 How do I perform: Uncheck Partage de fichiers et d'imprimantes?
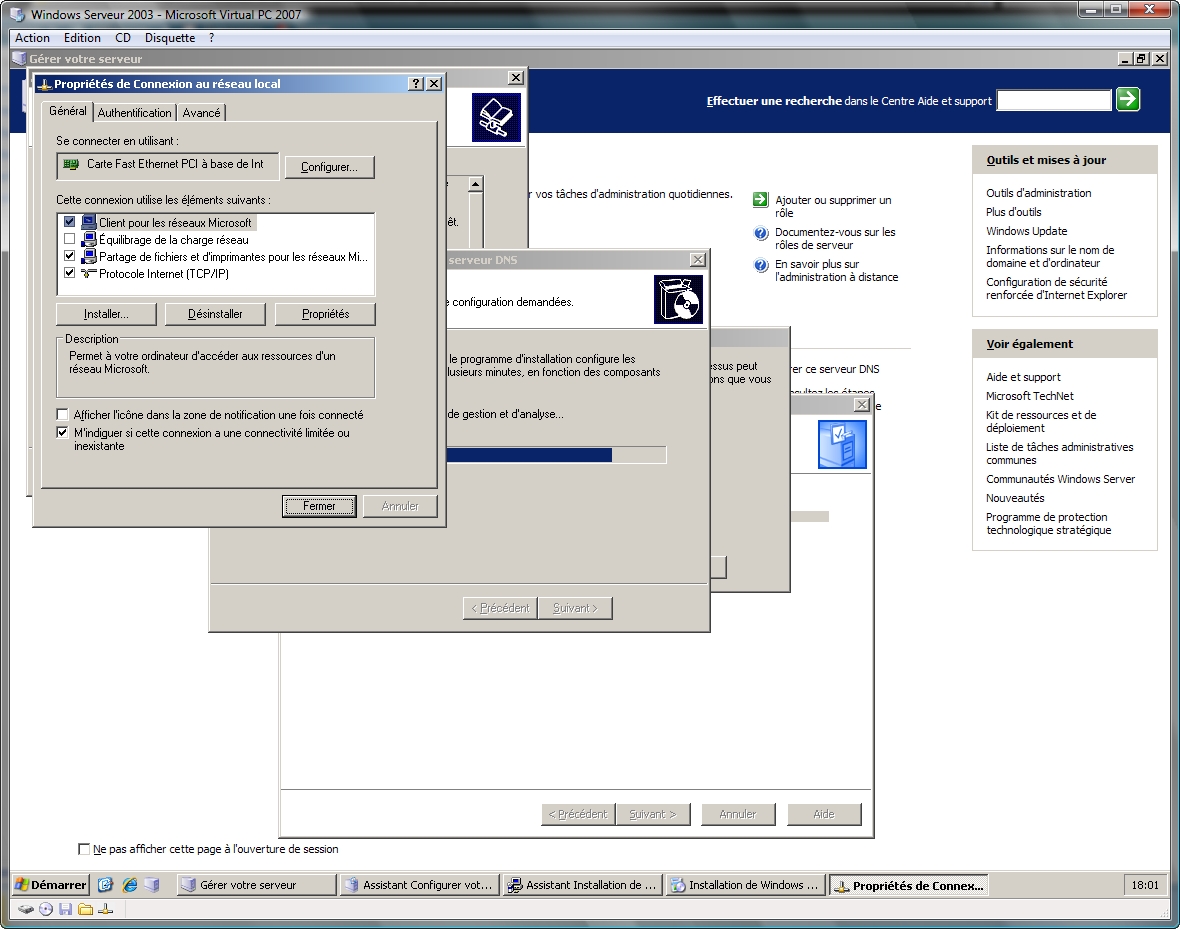pyautogui.click(x=70, y=257)
